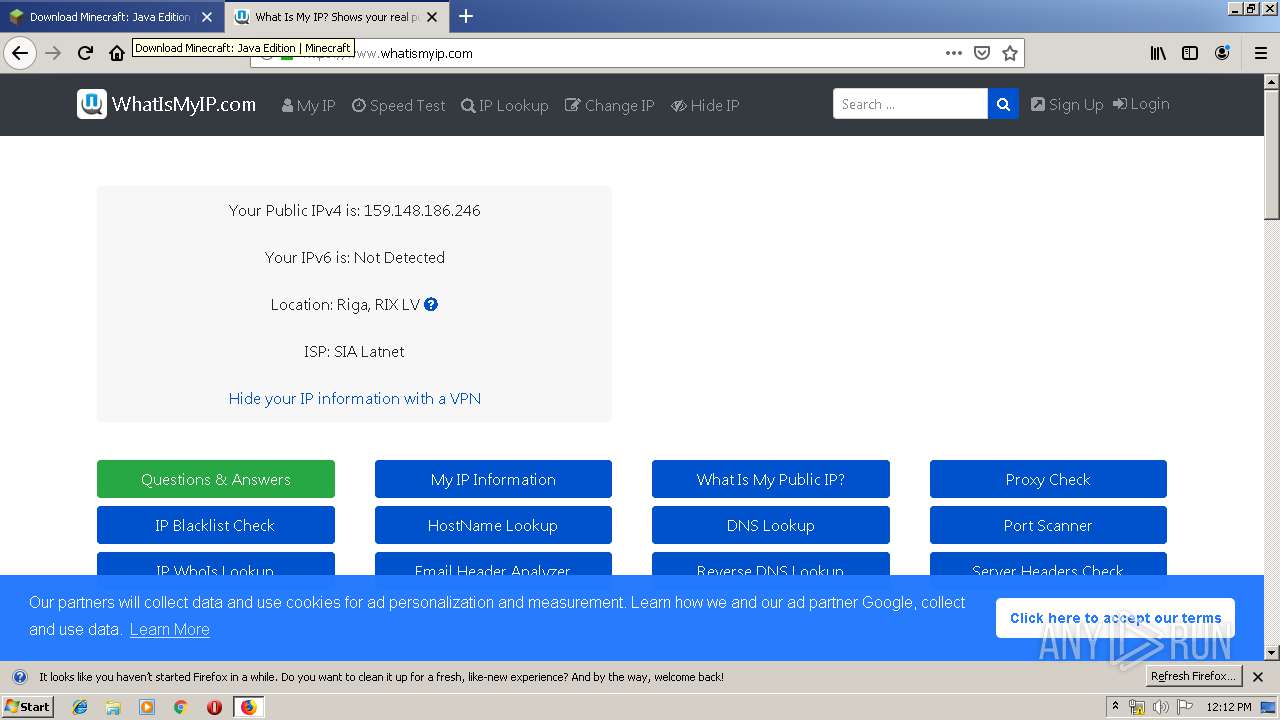
Task: Close the Download Minecraft tab
Action: [x=207, y=17]
